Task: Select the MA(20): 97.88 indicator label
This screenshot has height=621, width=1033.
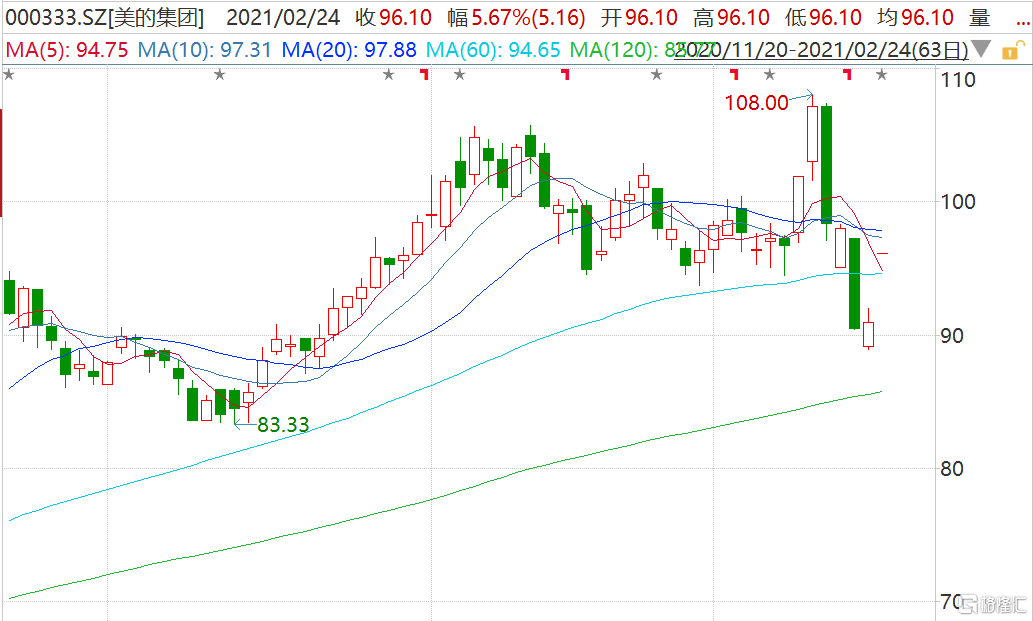Action: (x=349, y=50)
